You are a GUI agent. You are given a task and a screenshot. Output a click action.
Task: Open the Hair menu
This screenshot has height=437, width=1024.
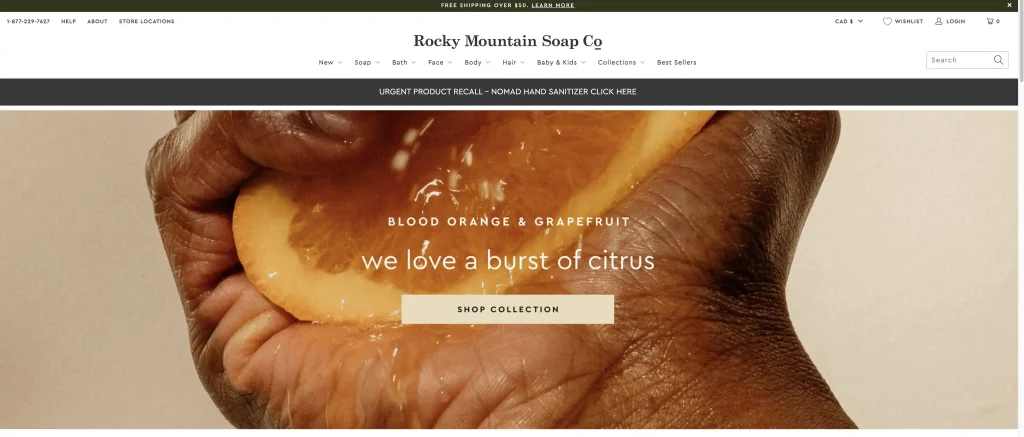pos(513,63)
